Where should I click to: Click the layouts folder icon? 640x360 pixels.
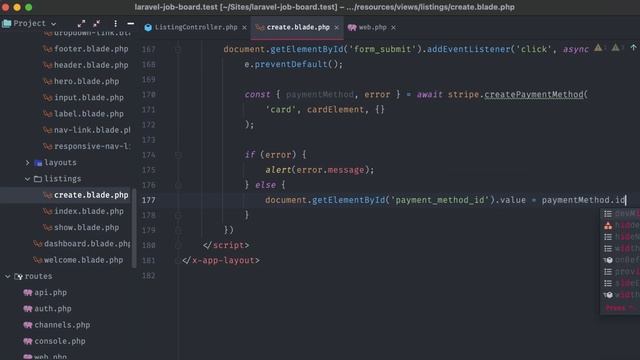(x=38, y=163)
